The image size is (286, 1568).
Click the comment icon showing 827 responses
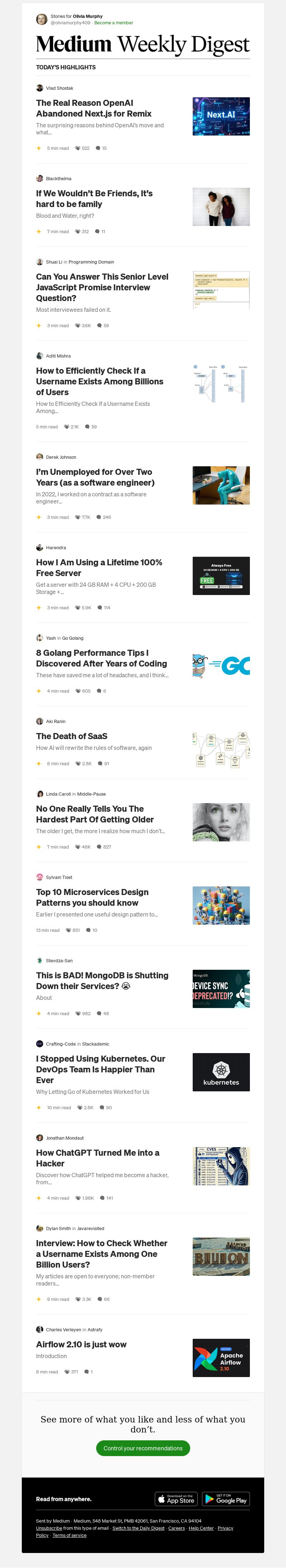99,847
